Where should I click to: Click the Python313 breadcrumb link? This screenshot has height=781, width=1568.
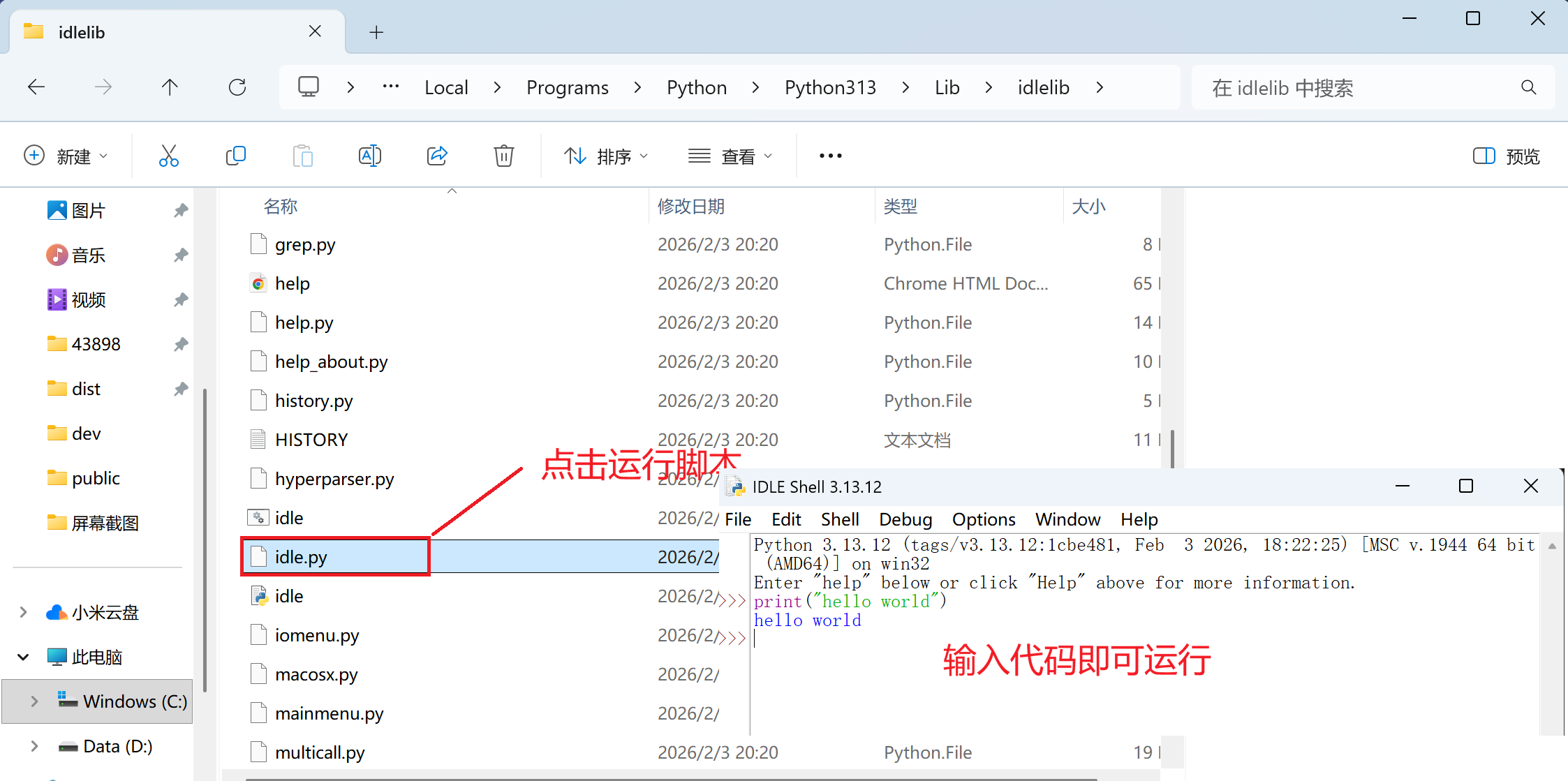point(830,87)
